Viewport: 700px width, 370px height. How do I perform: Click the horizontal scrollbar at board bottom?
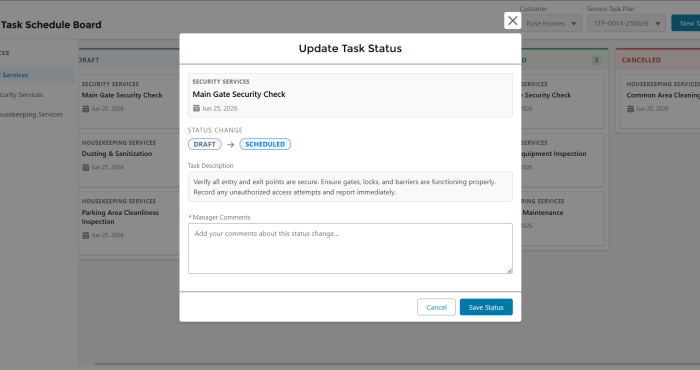[x=397, y=364]
